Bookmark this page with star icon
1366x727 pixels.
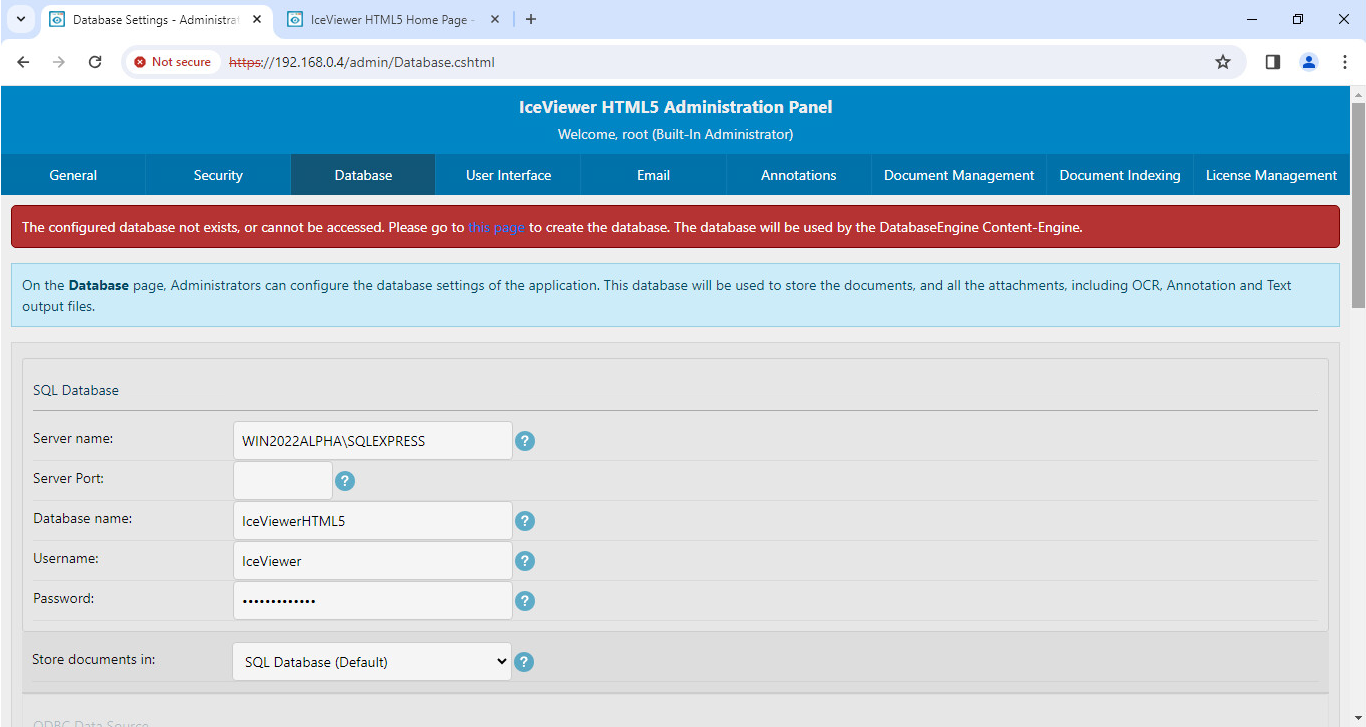click(1222, 62)
